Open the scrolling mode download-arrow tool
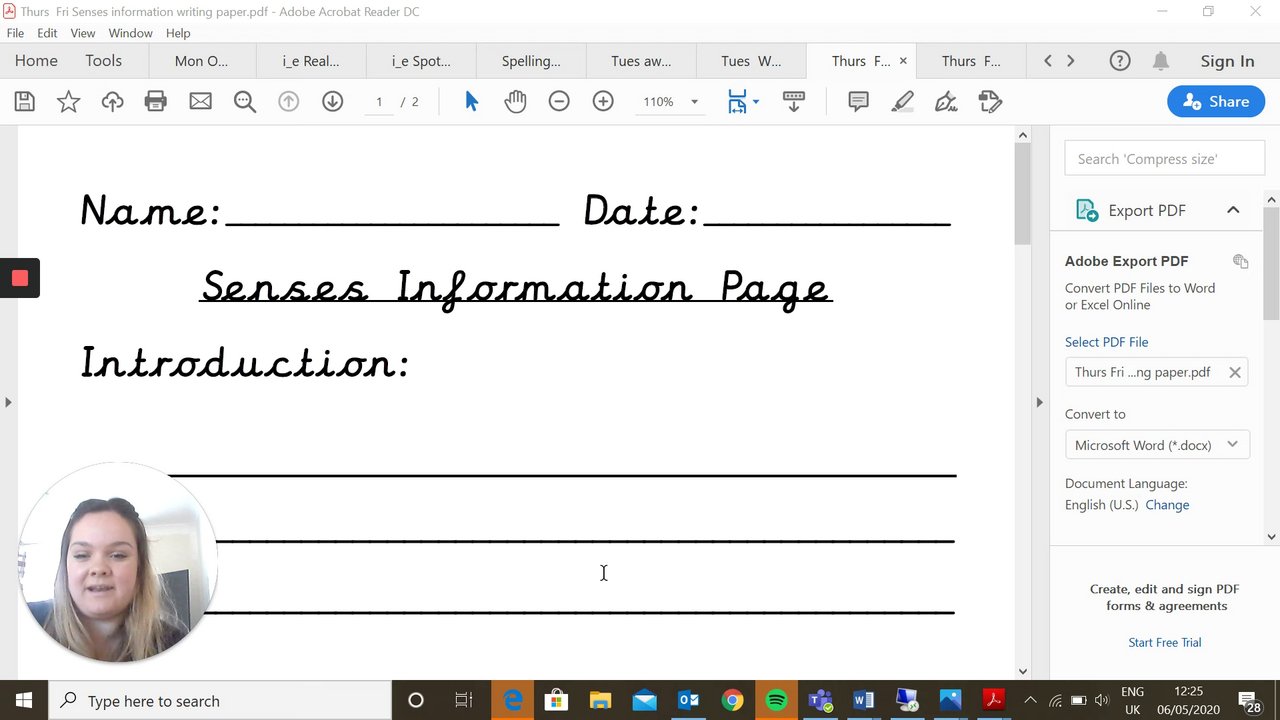Screen dimensions: 1280x720 (794, 101)
